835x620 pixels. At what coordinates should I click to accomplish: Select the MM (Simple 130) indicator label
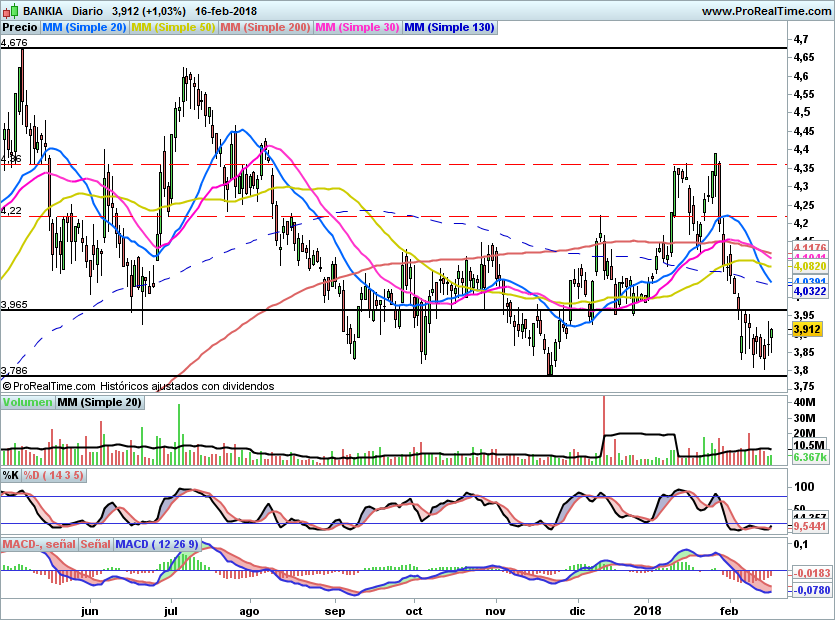click(449, 28)
